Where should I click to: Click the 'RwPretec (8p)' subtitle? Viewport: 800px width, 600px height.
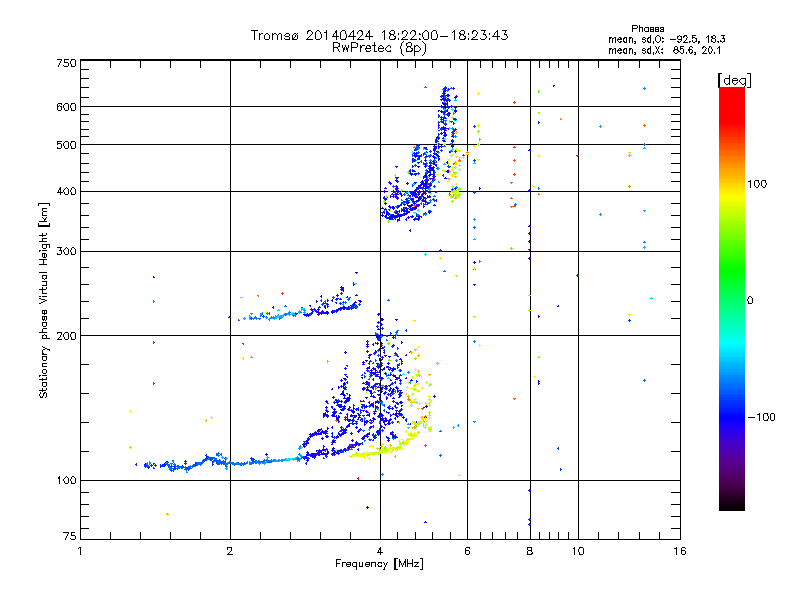[379, 48]
